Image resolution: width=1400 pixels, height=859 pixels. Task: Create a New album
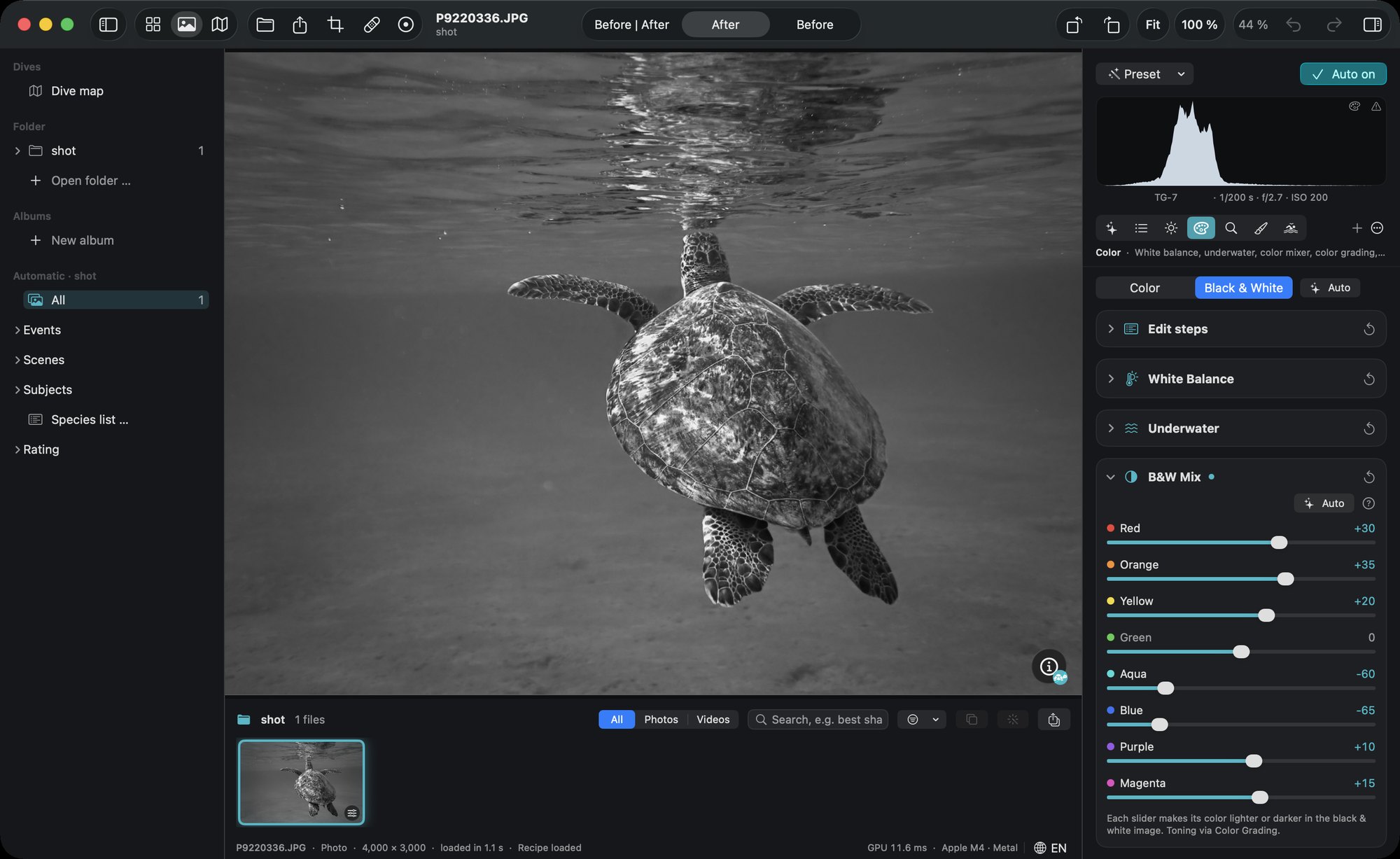82,240
